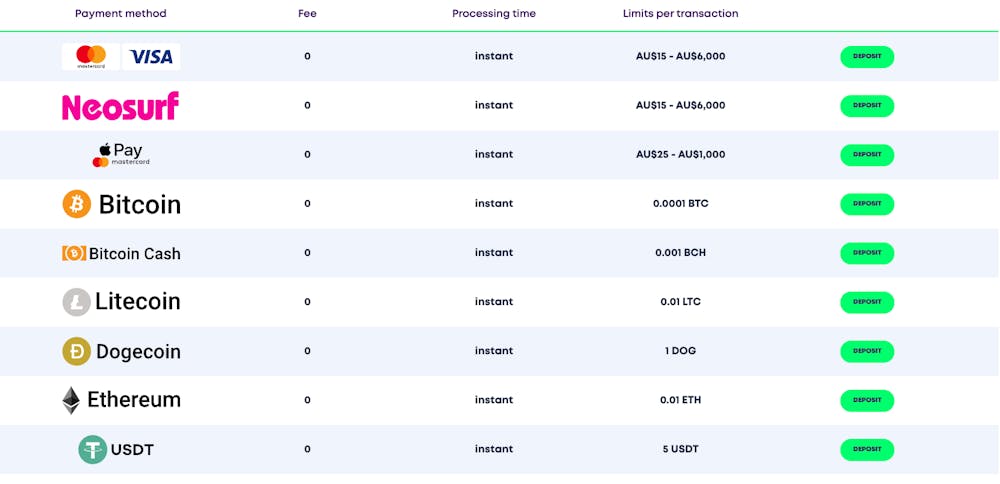This screenshot has width=1000, height=484.
Task: Choose the Apple Pay mastercard logo
Action: point(121,155)
